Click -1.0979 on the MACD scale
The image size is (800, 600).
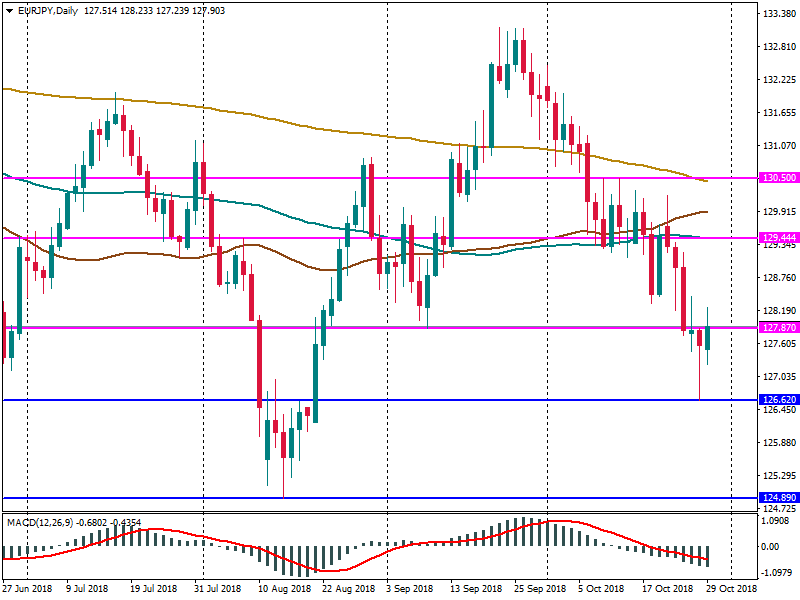[776, 573]
